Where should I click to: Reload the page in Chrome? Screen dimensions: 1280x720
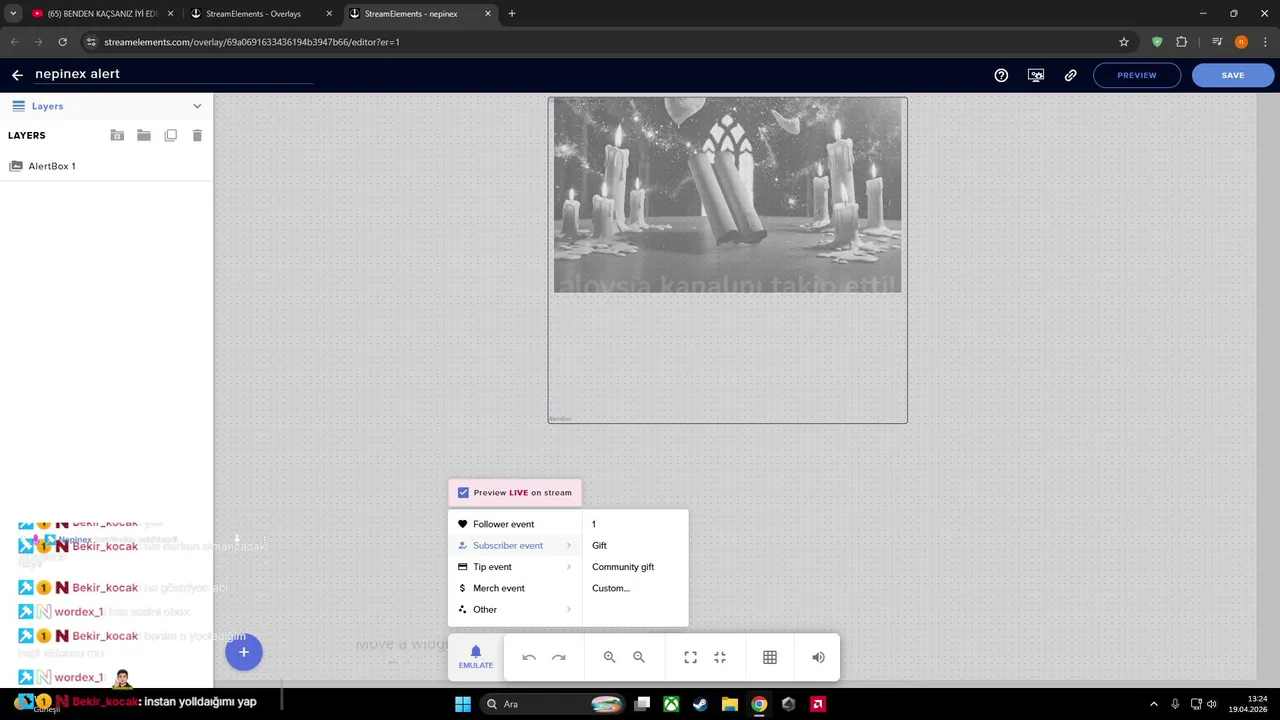coord(62,42)
